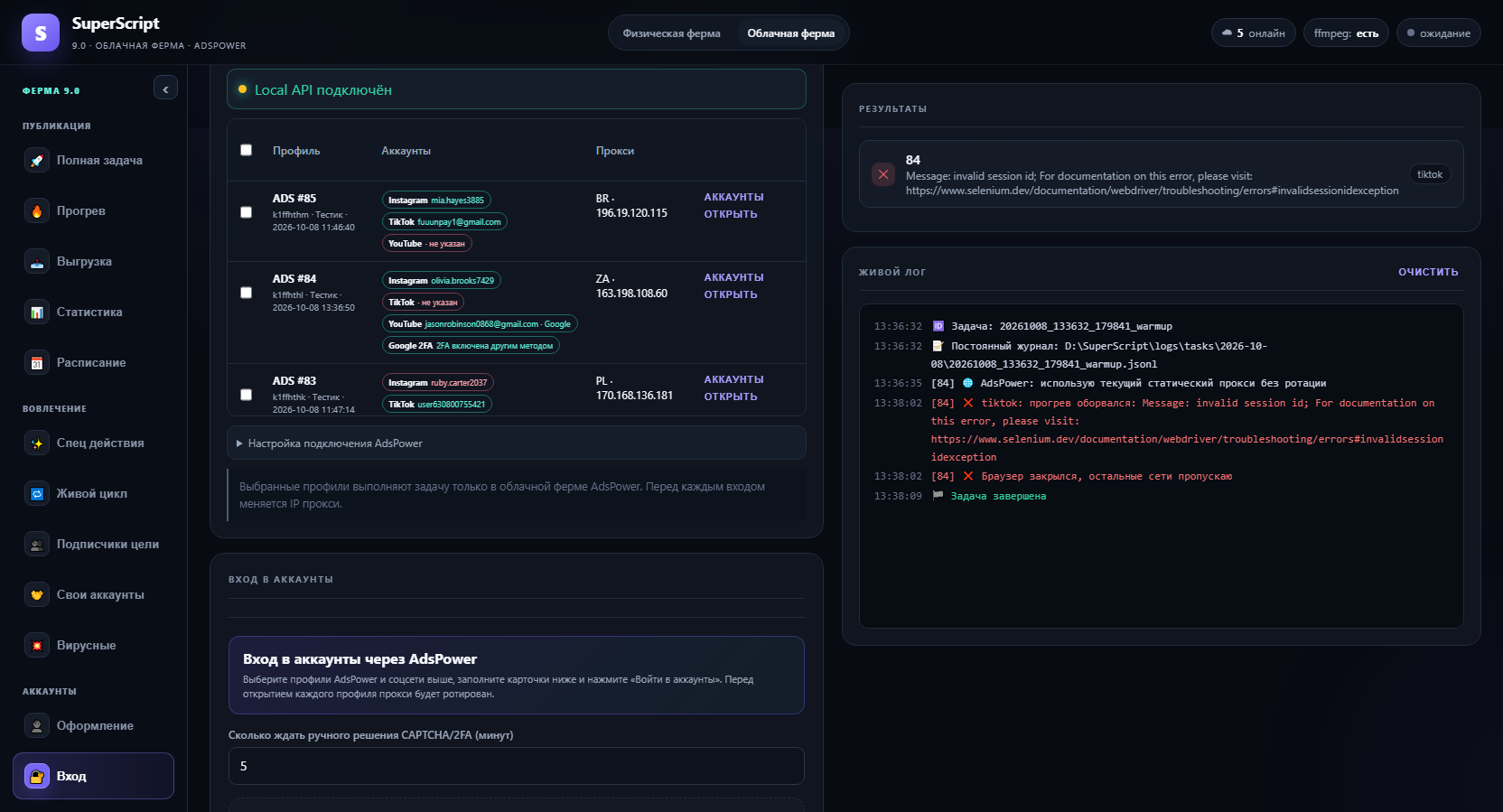Clear the live log with ОЧИСТИТЬ

pos(1428,272)
